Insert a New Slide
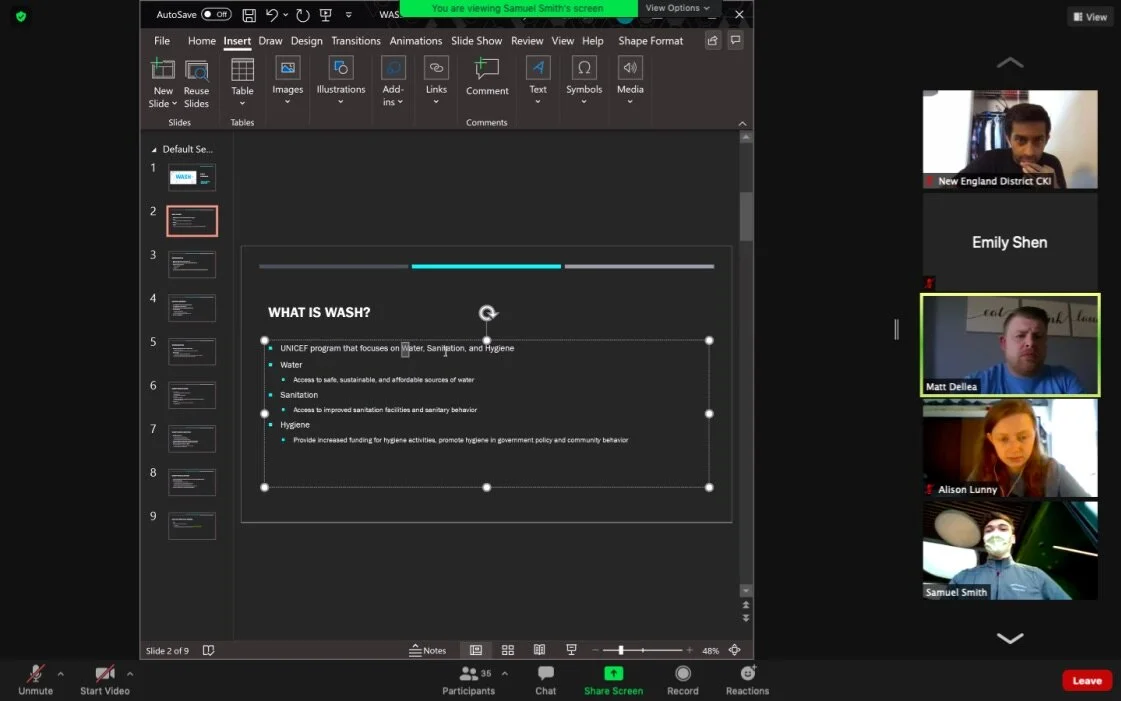Viewport: 1121px width, 701px height. tap(162, 83)
